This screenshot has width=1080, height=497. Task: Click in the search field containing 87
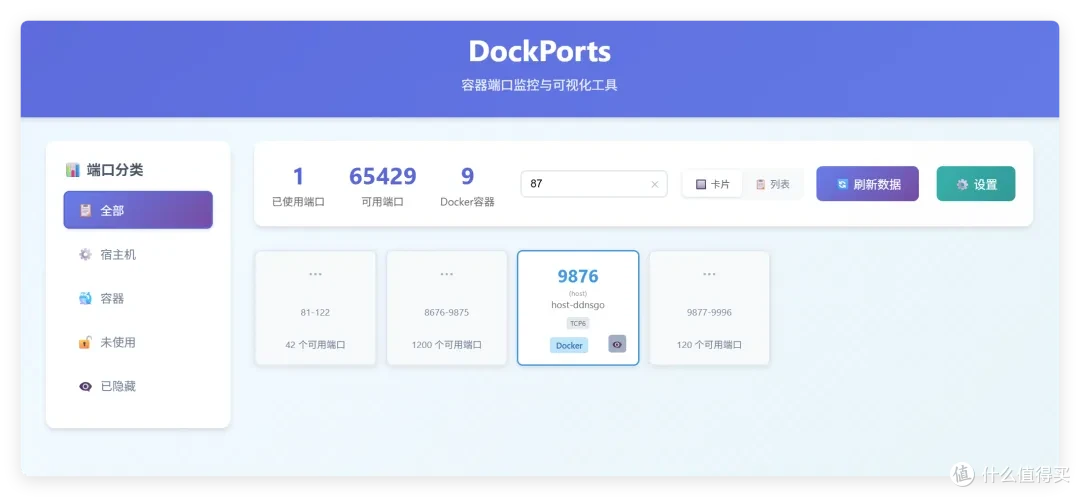[x=594, y=184]
